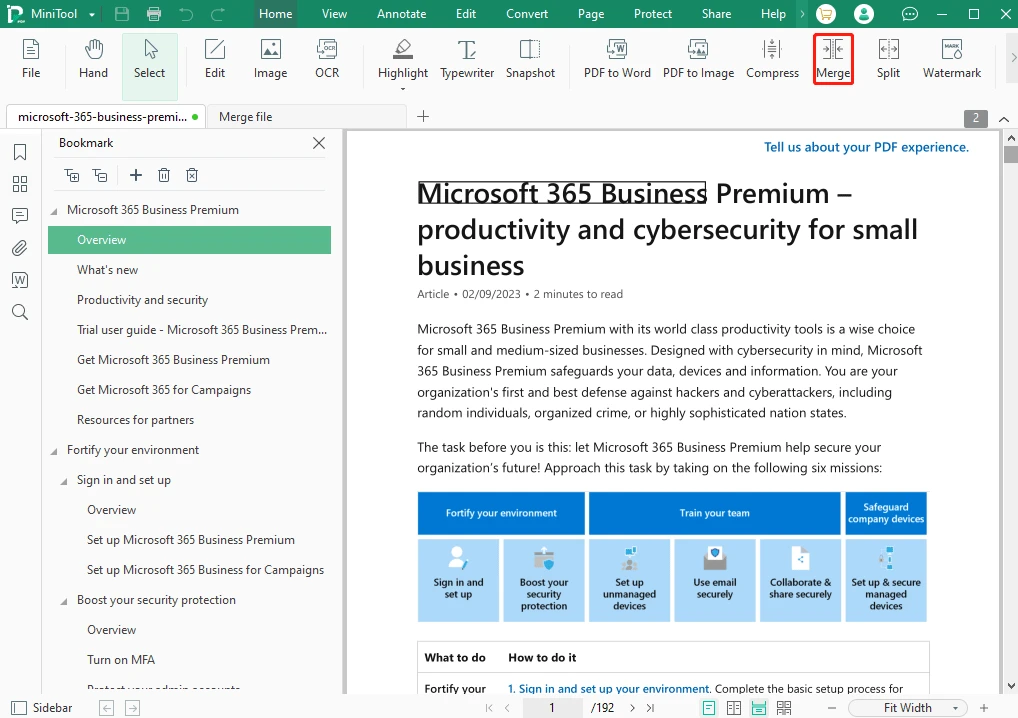Open the Annotate ribbon tab
The width and height of the screenshot is (1018, 718).
[x=401, y=14]
